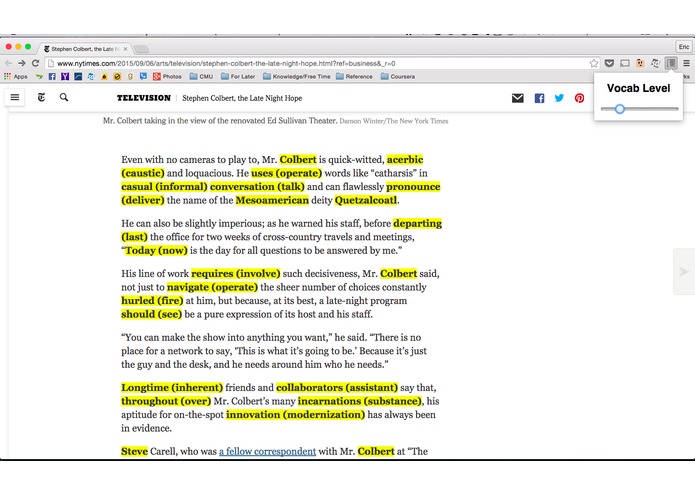695x494 pixels.
Task: Bookmark this page with the star icon
Action: 593,63
